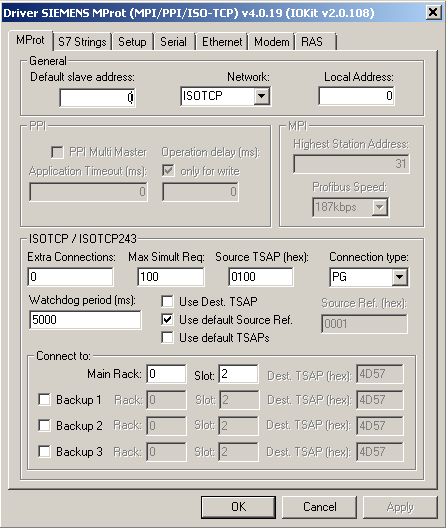The width and height of the screenshot is (446, 528).
Task: Click the Local Address field
Action: [x=356, y=96]
